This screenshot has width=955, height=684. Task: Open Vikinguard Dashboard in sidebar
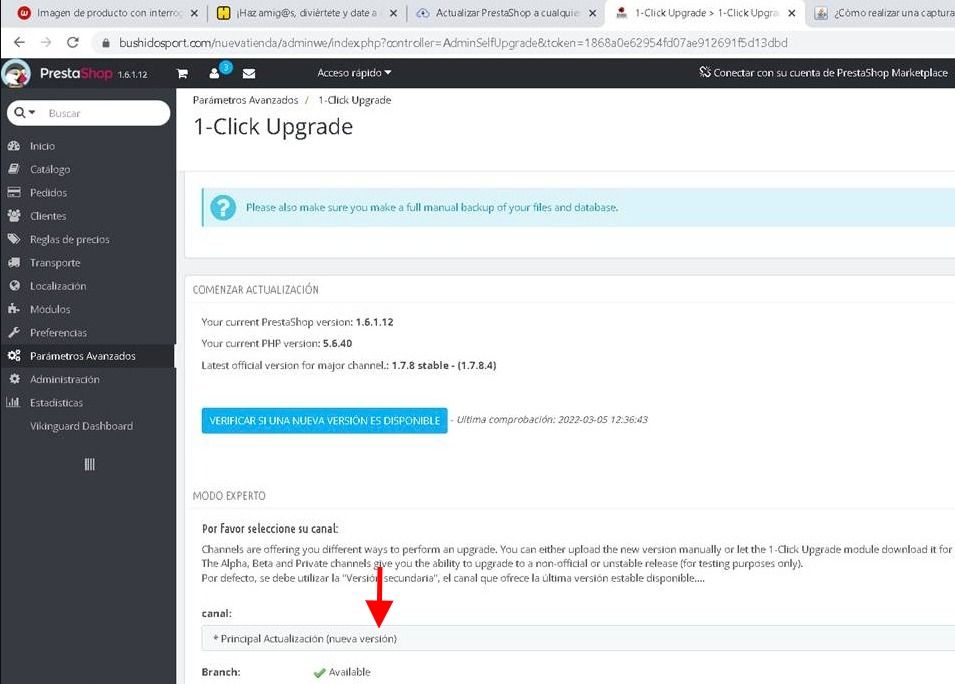82,426
